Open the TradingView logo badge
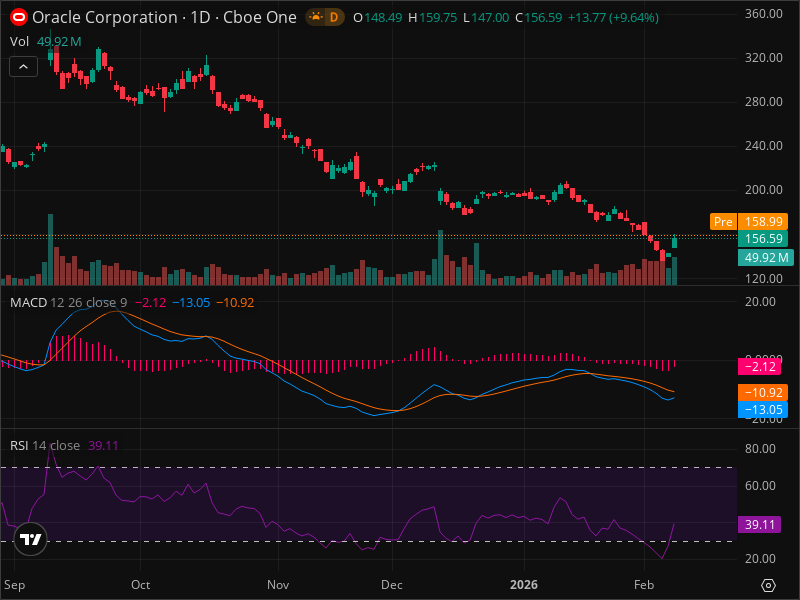This screenshot has width=800, height=600. (31, 539)
